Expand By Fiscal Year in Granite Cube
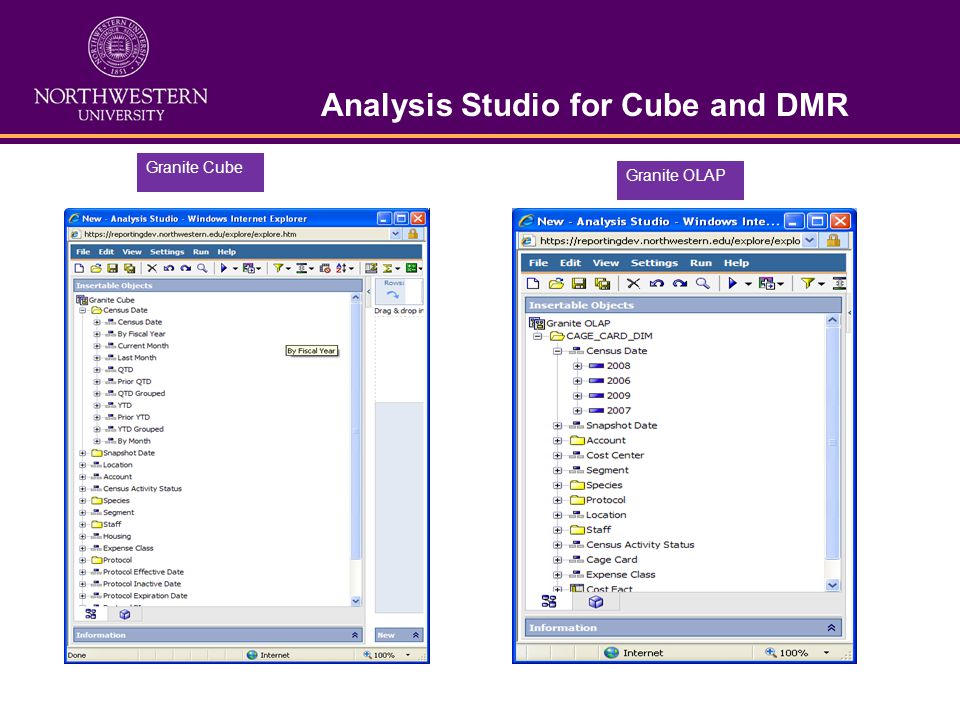Screen dimensions: 960x720 (x=97, y=334)
